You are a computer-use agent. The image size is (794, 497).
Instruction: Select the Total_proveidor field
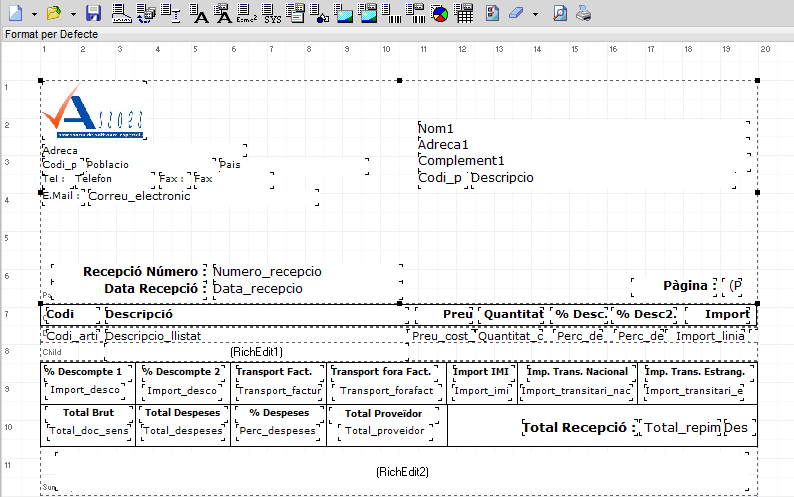(x=386, y=431)
